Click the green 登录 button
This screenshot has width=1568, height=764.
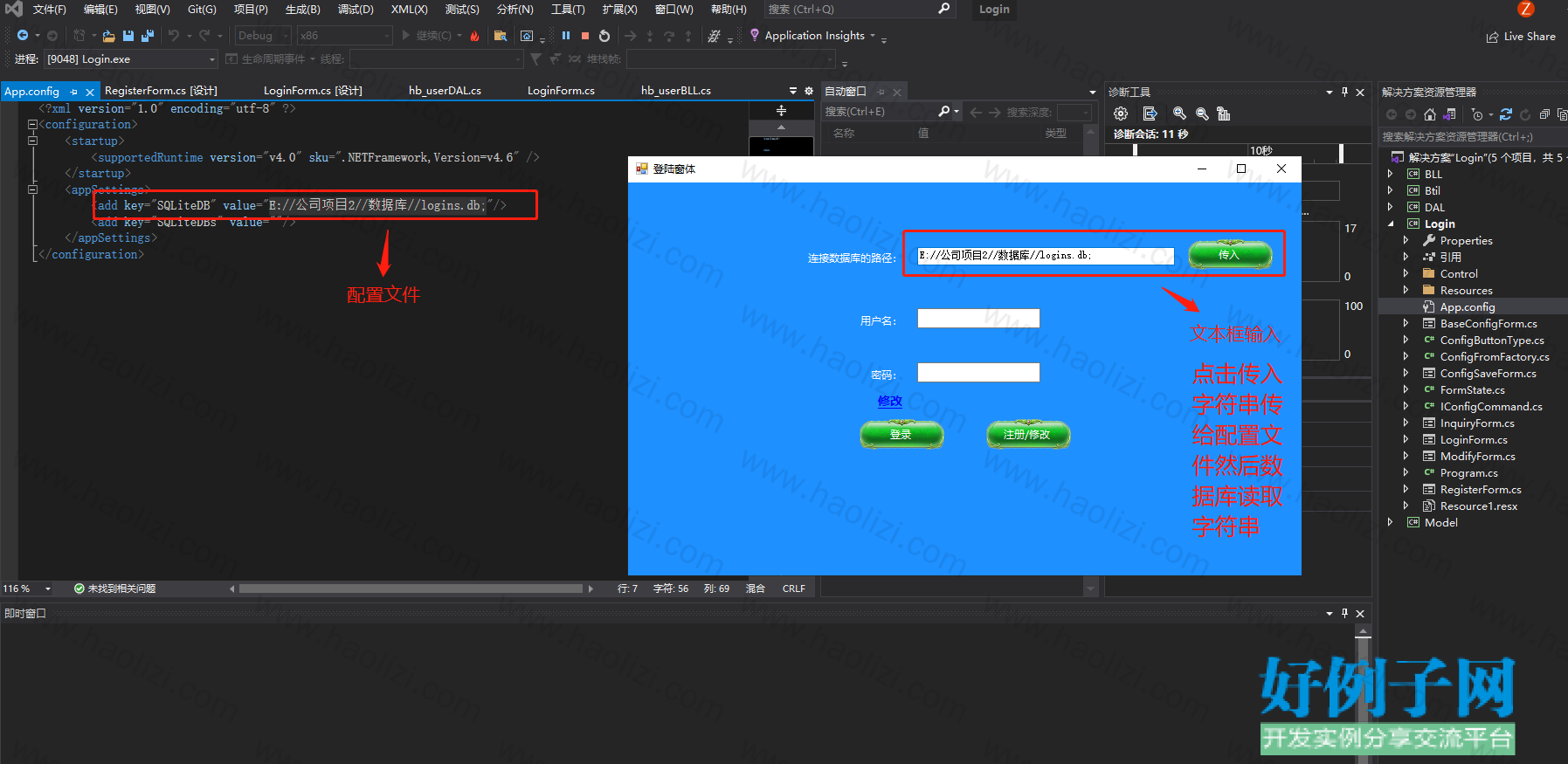point(901,434)
